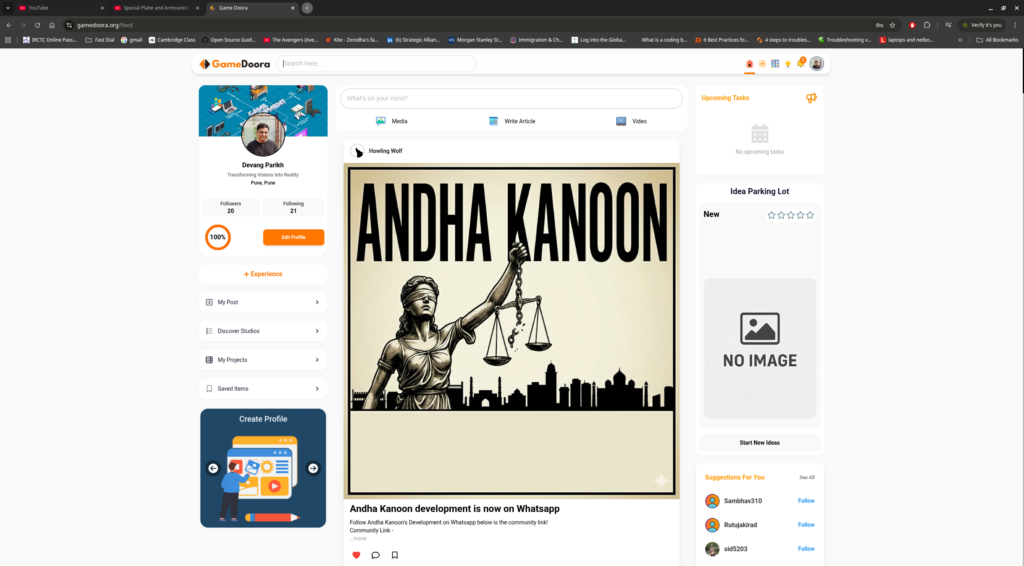Click the See All suggestions link
The height and width of the screenshot is (566, 1024).
806,478
